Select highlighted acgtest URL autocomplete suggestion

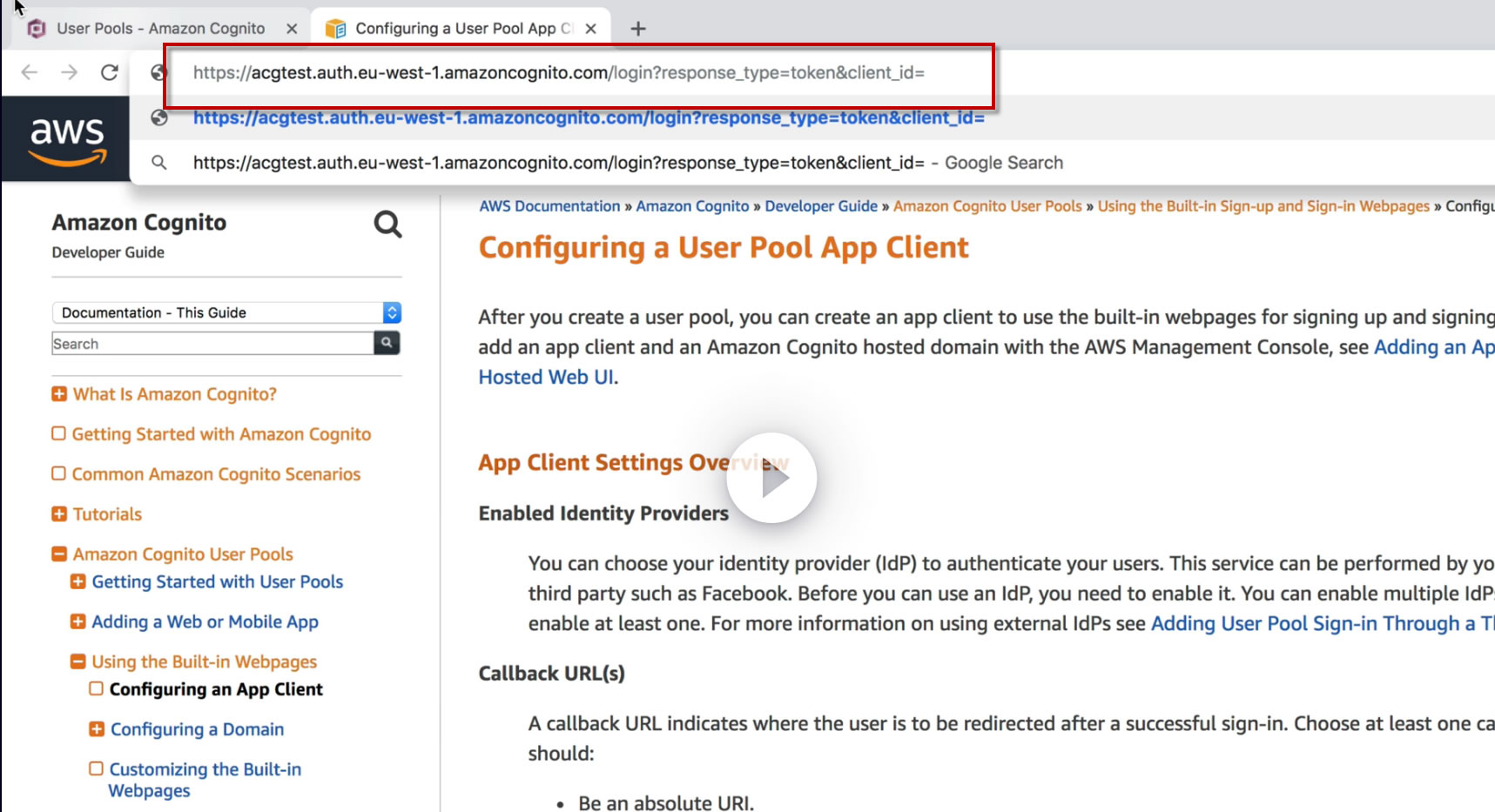tap(589, 117)
